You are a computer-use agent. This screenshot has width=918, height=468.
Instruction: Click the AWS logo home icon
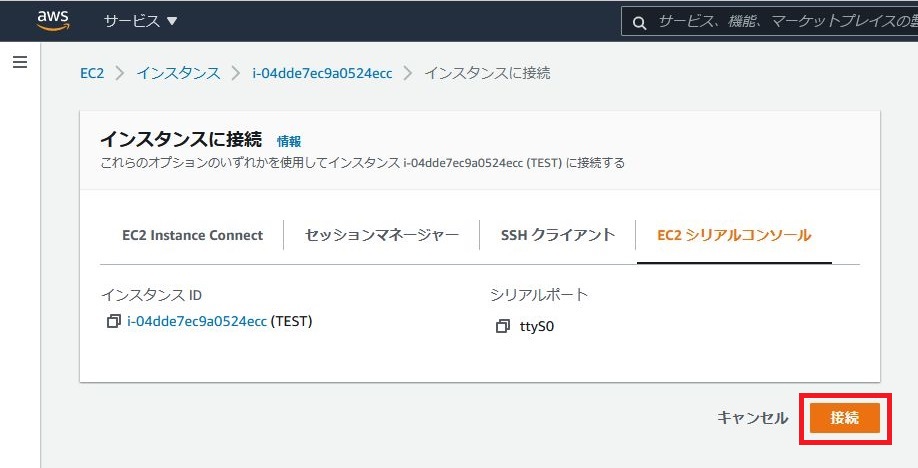point(53,21)
